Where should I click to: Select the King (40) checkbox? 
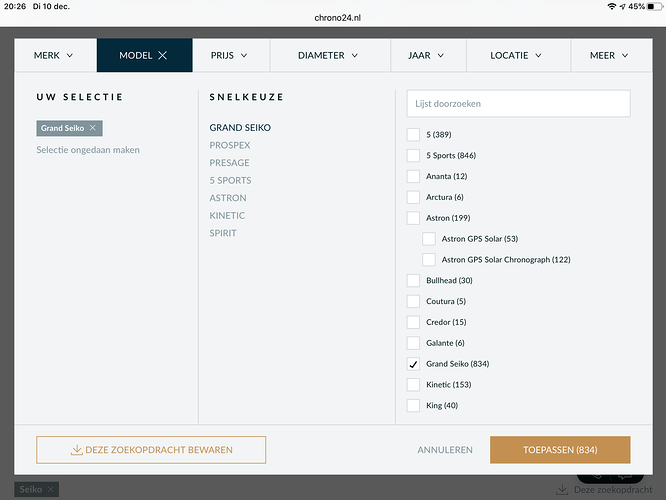[x=413, y=405]
